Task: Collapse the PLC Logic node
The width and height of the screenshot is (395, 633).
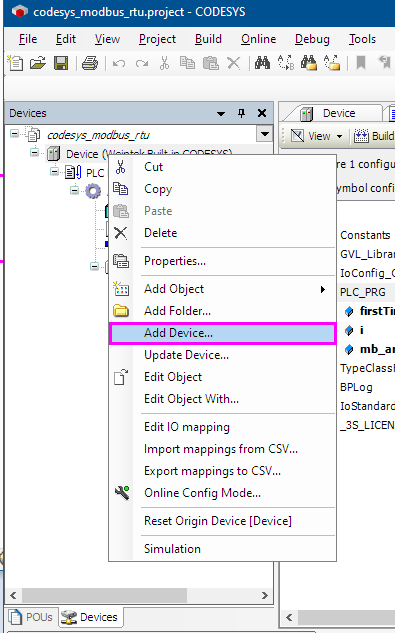Action: pos(54,172)
